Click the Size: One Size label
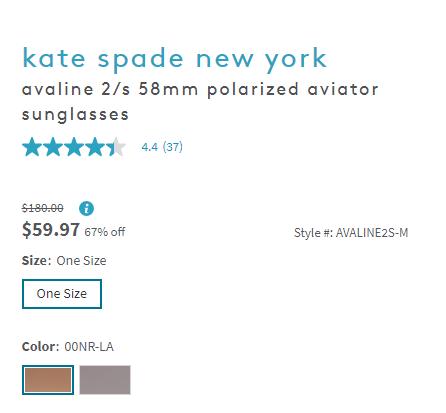Viewport: 446px width, 413px height. pyautogui.click(x=64, y=261)
